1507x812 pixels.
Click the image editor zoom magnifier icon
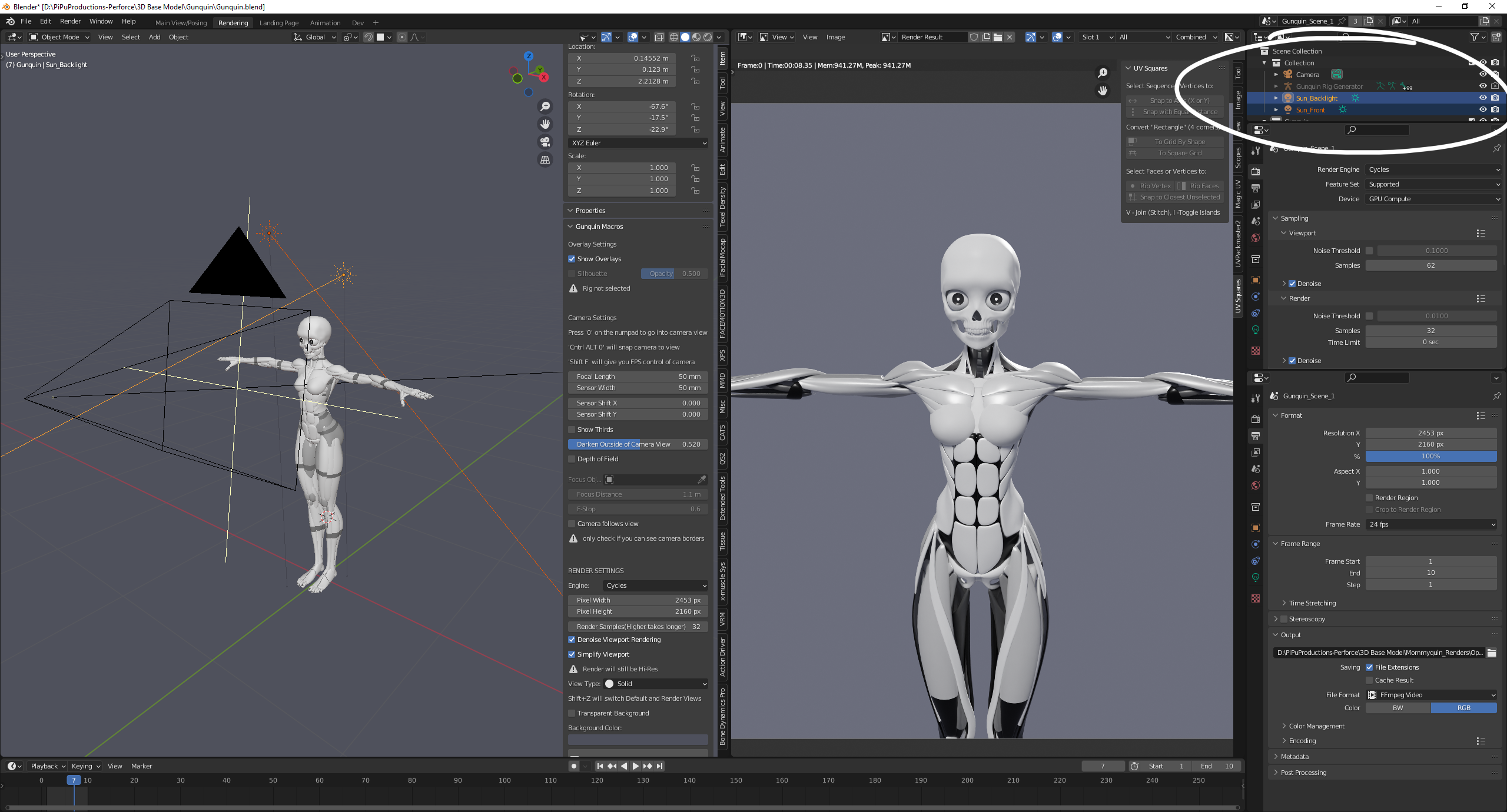coord(1103,73)
